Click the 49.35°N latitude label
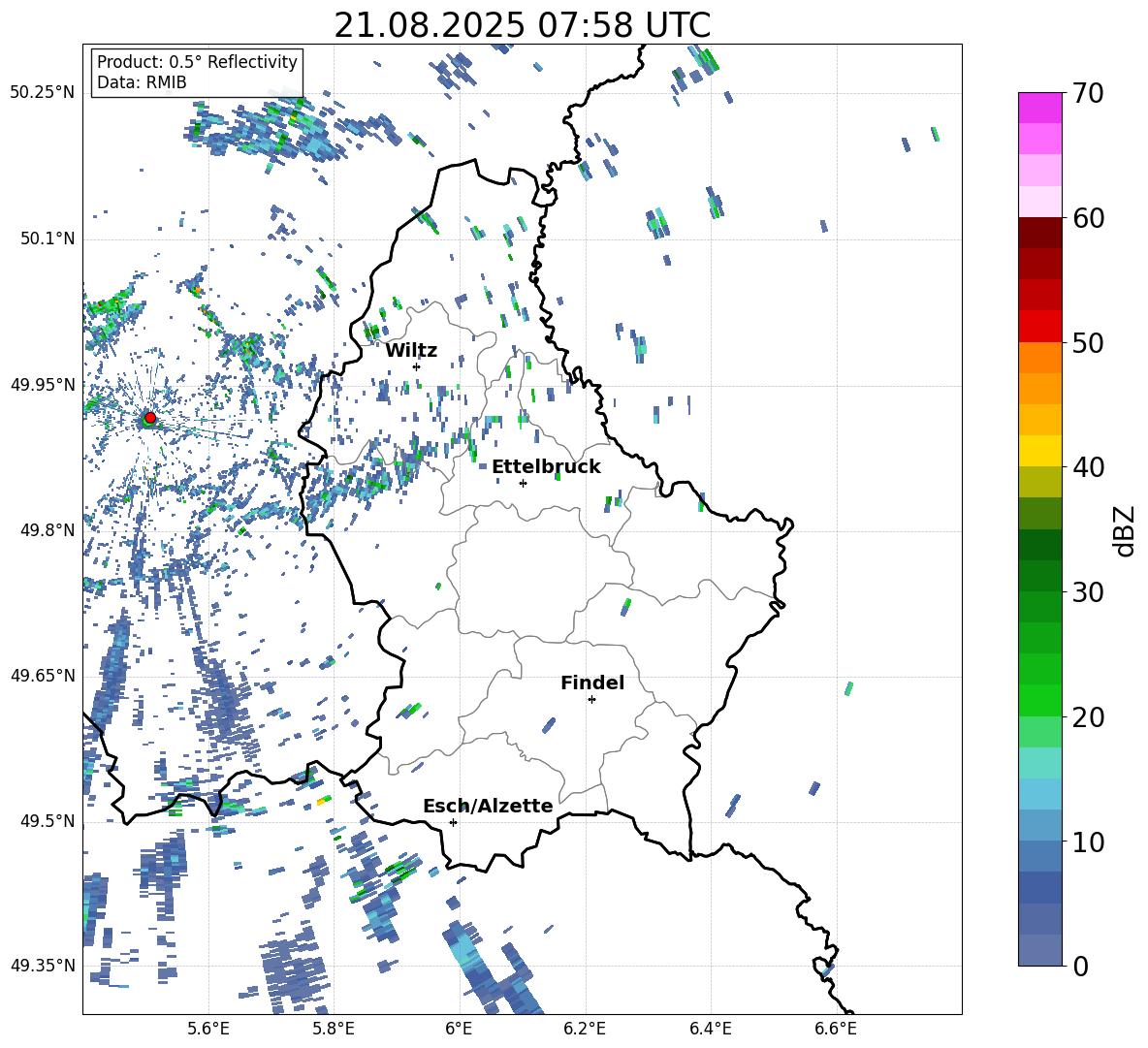This screenshot has height=1048, width=1148. click(x=43, y=966)
